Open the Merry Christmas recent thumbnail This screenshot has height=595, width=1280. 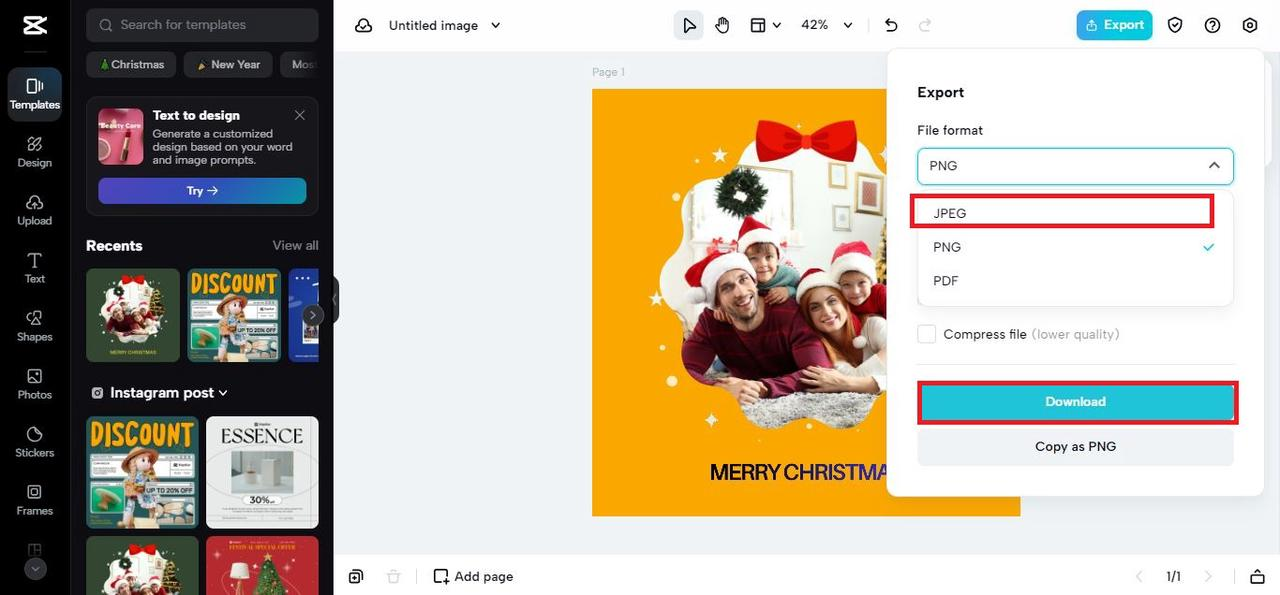(133, 315)
